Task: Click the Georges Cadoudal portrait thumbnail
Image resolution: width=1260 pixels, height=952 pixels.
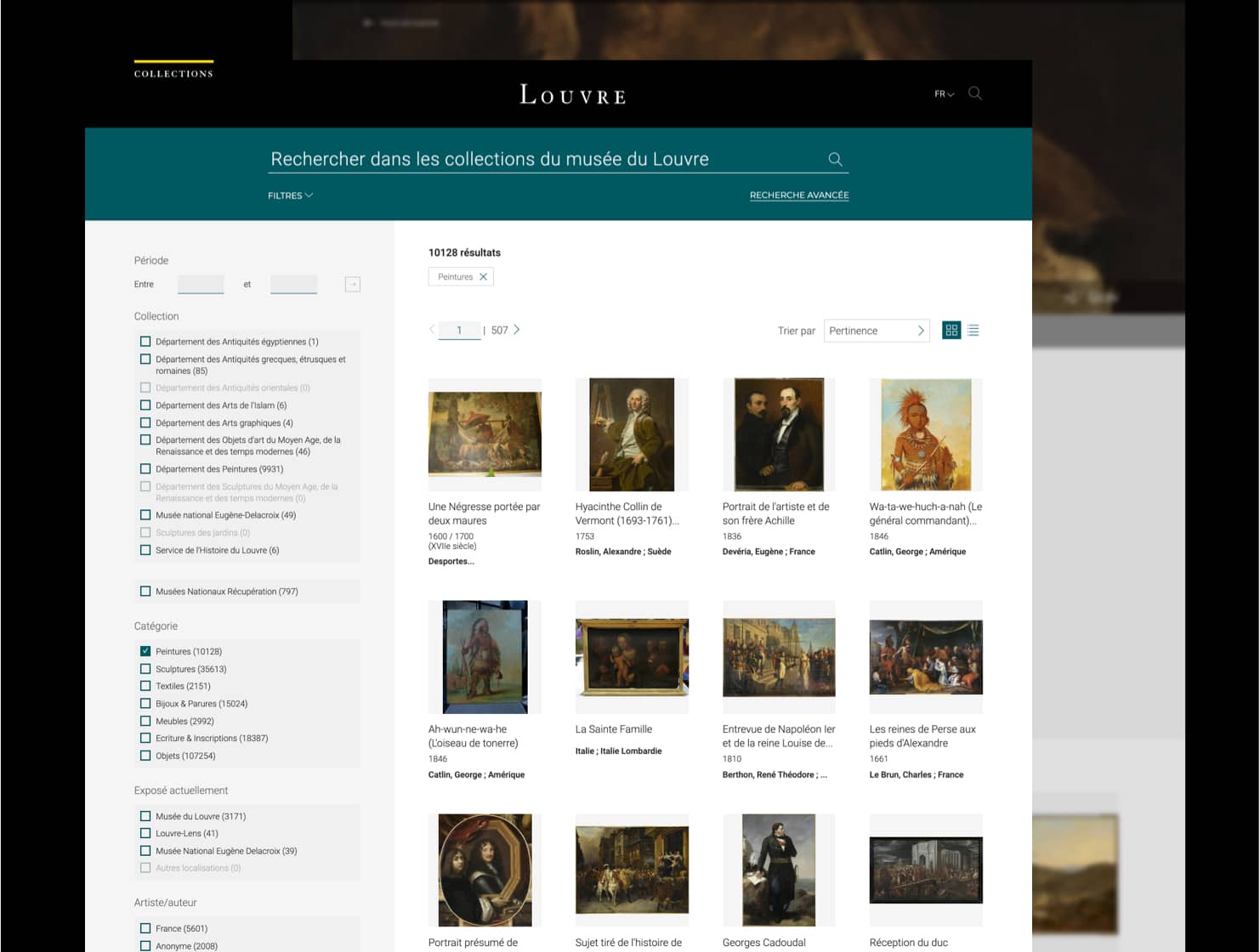Action: coord(778,870)
